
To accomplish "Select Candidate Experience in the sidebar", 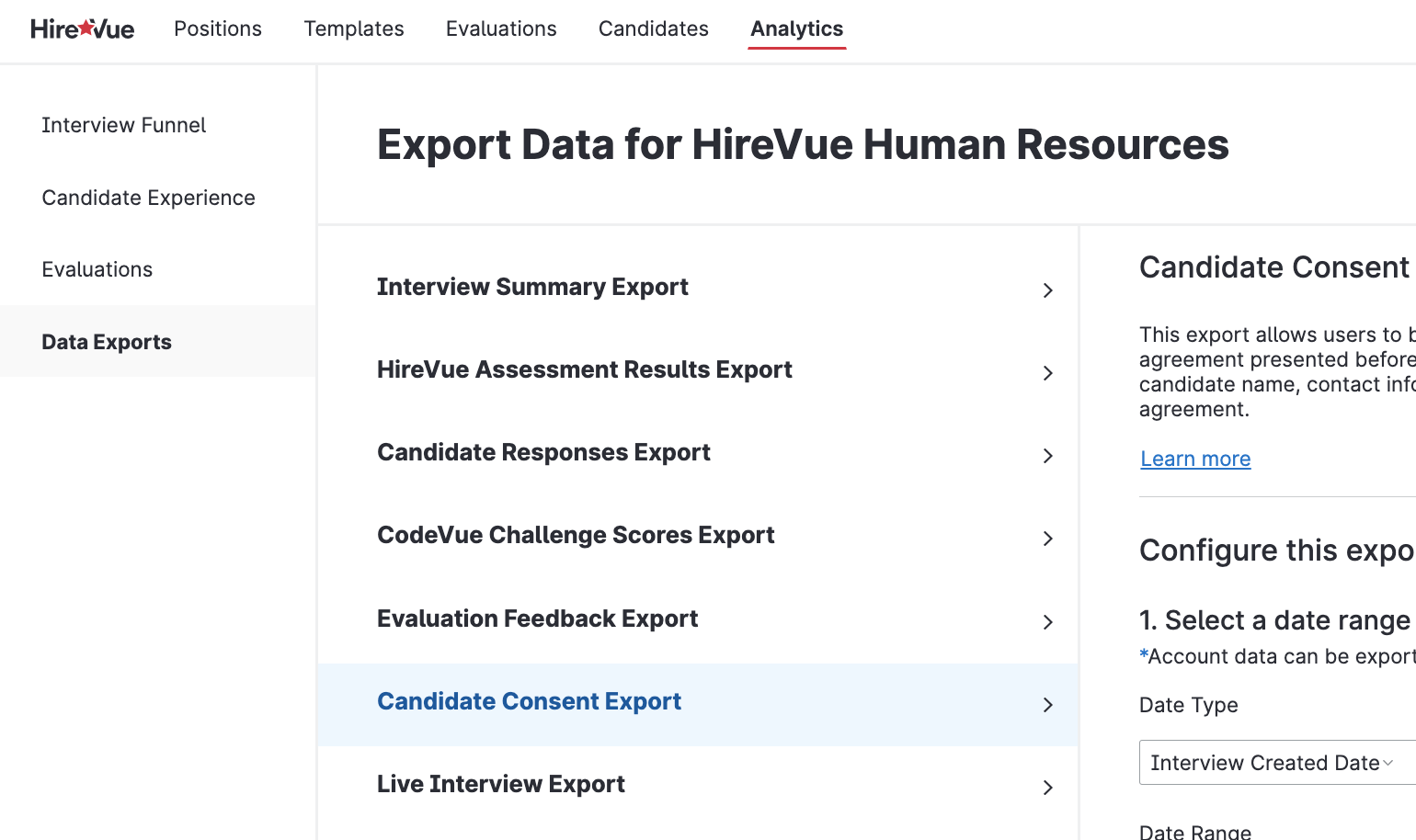I will (x=148, y=198).
